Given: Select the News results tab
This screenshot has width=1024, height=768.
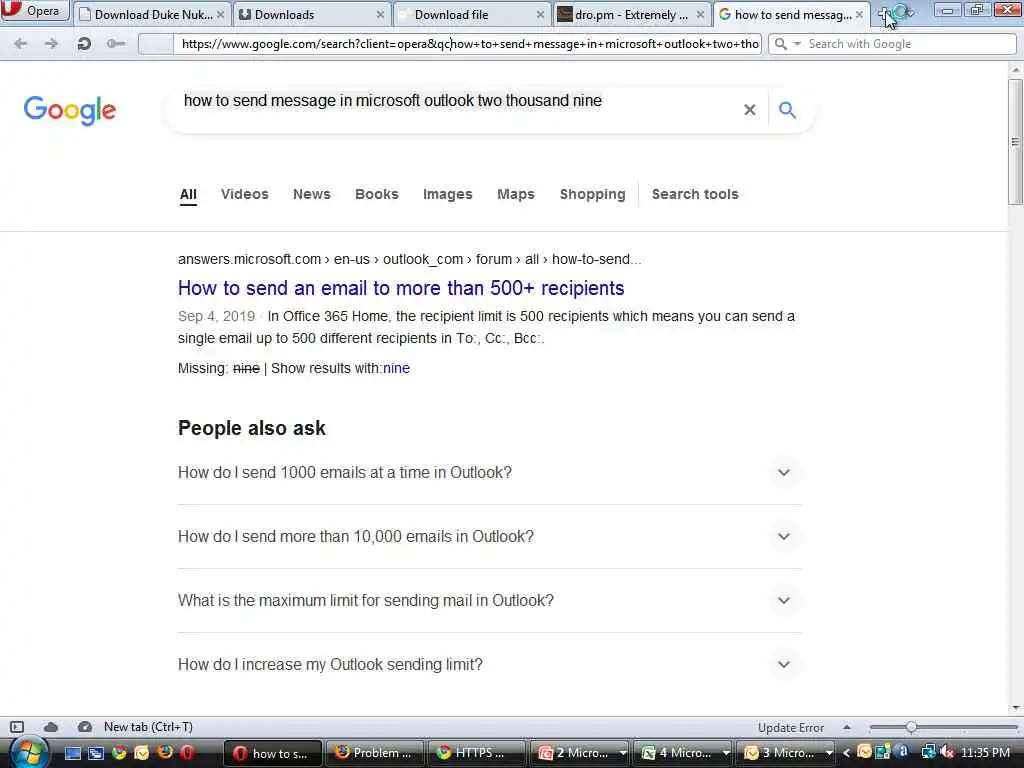Looking at the screenshot, I should tap(312, 195).
